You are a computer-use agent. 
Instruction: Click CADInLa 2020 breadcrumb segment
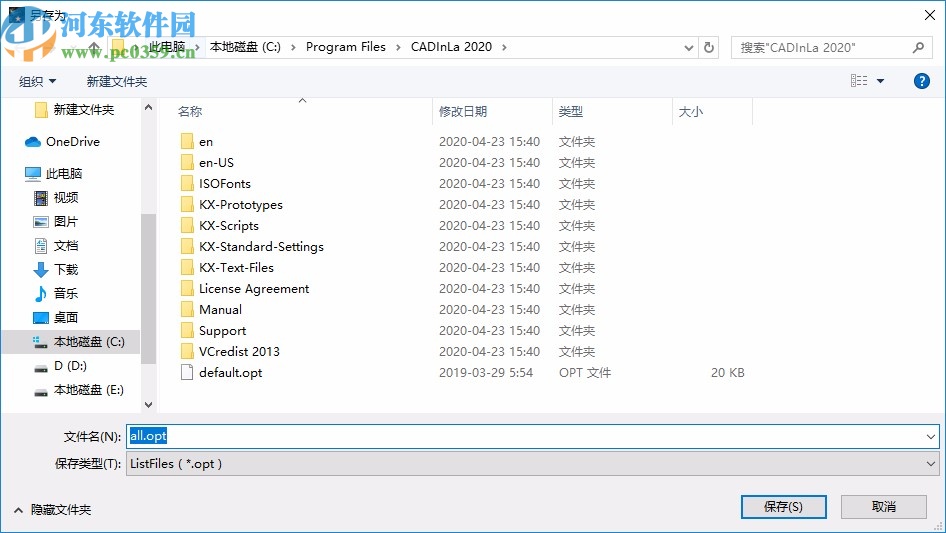[451, 47]
